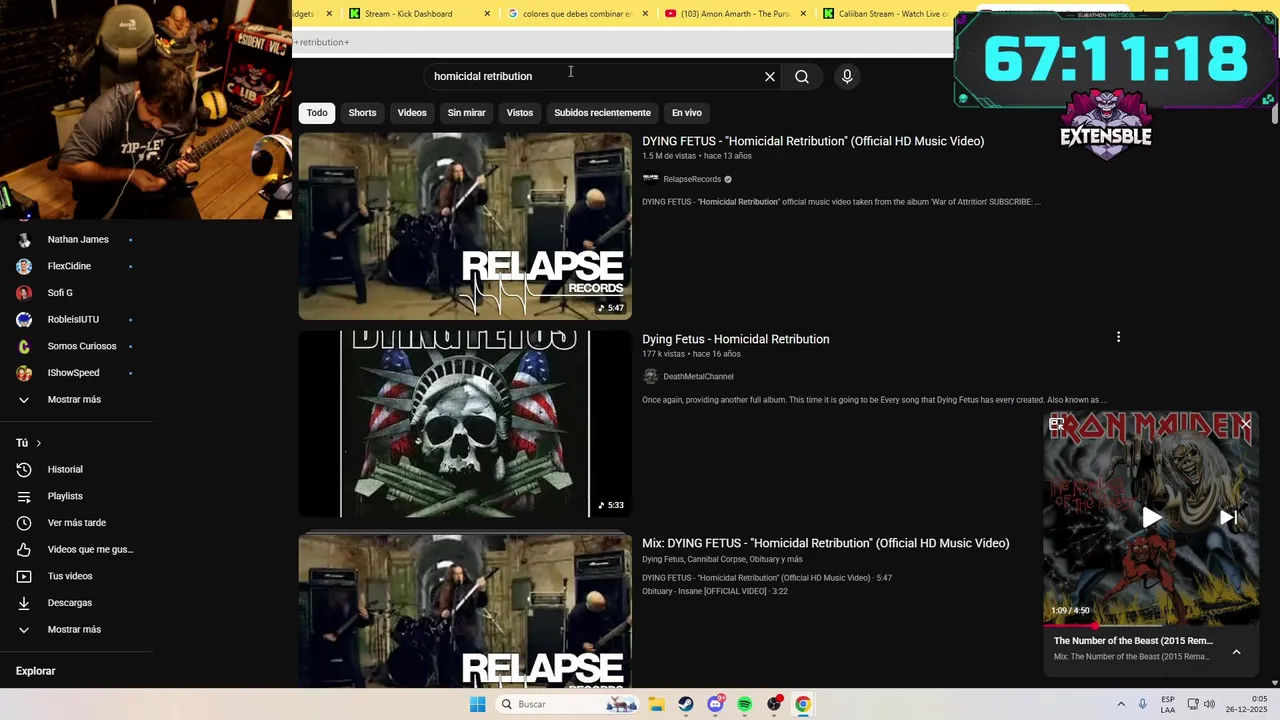The width and height of the screenshot is (1280, 720).
Task: Close the Iron Maiden miniplayer
Action: tap(1245, 424)
